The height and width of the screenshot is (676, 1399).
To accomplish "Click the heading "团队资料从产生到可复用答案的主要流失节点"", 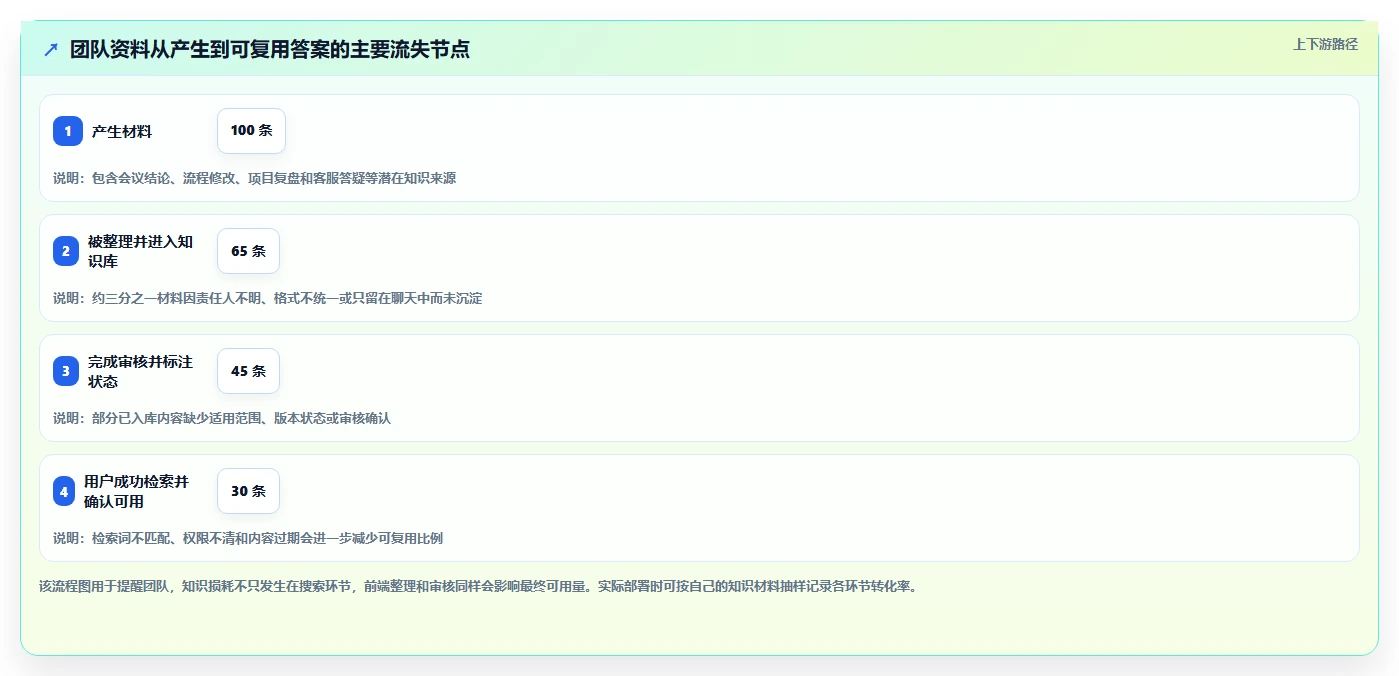I will [270, 49].
